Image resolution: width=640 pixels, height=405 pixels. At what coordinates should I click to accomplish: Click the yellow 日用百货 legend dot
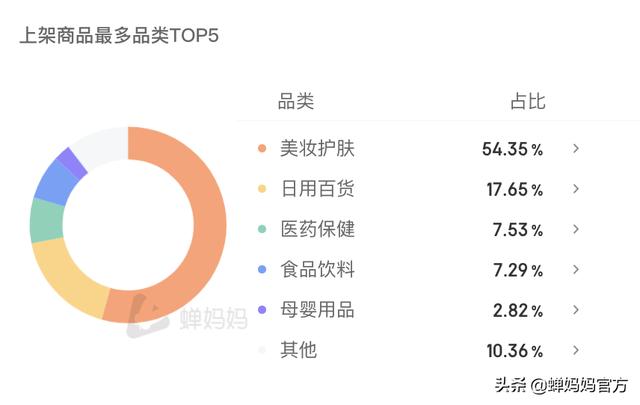tap(262, 189)
